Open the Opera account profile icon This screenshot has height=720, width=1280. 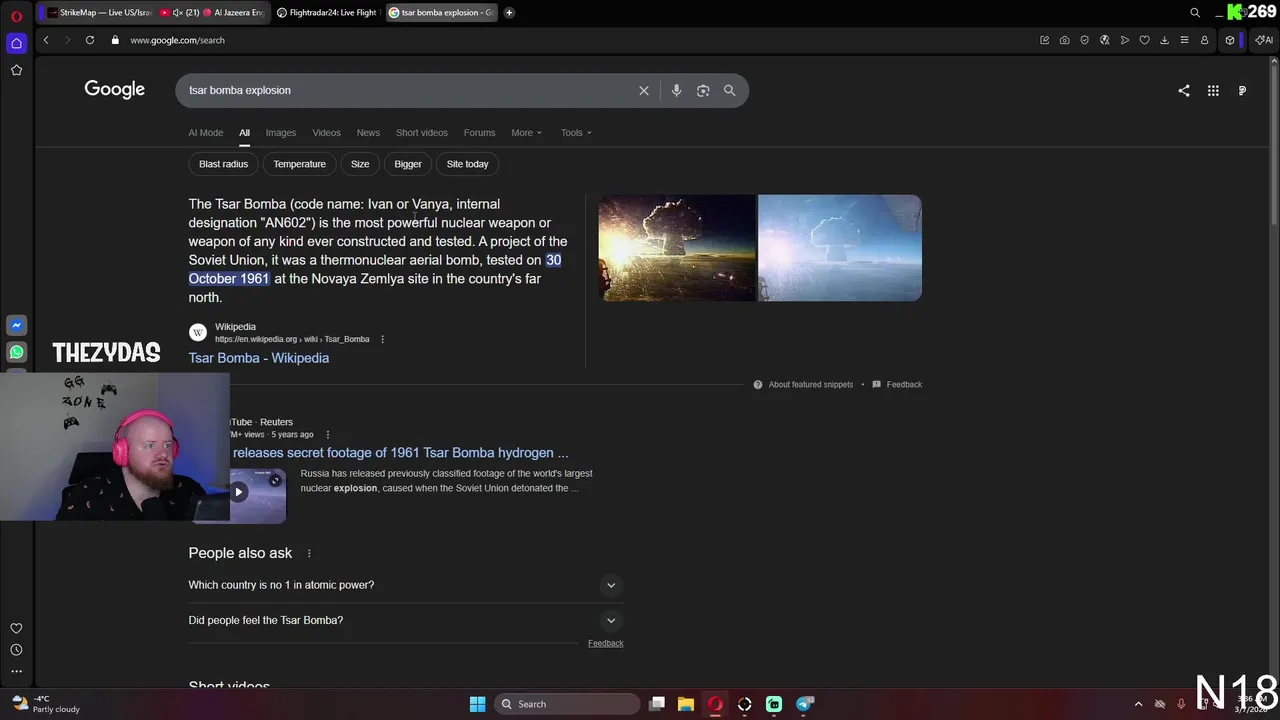1204,40
